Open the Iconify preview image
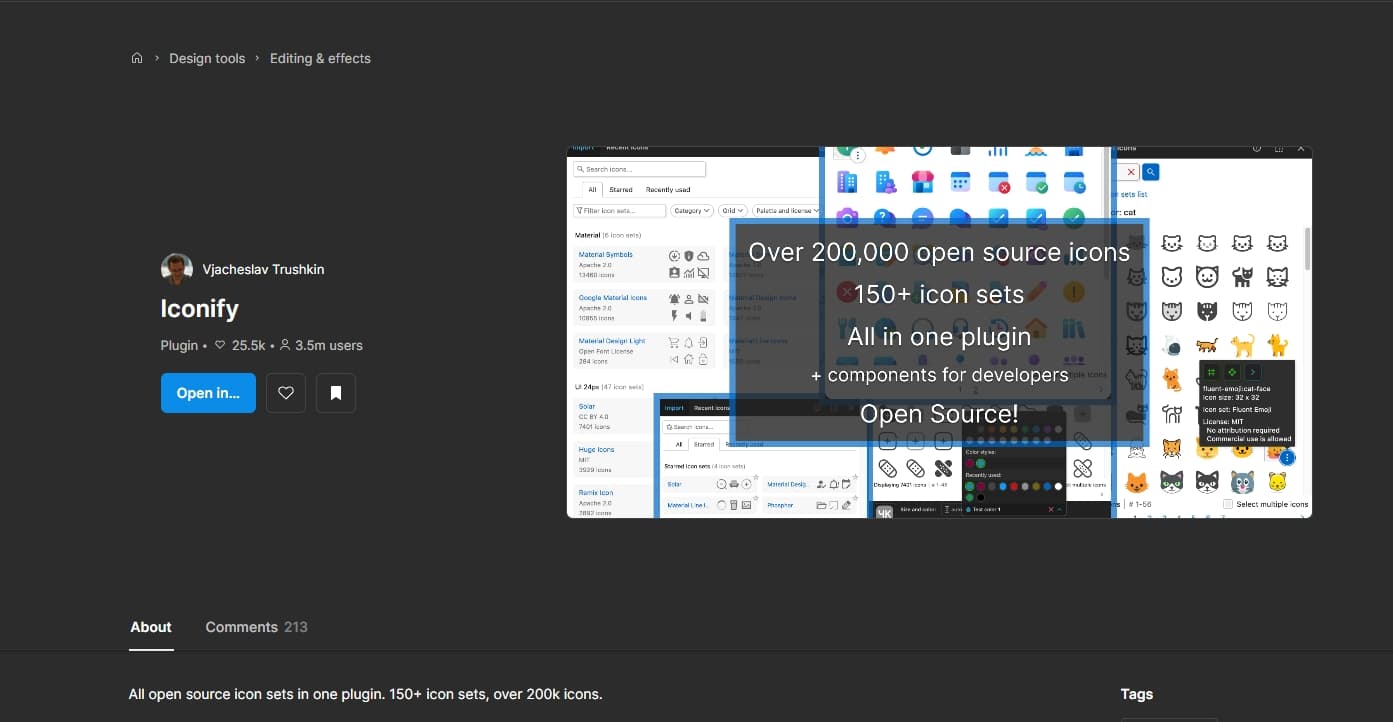 click(939, 332)
